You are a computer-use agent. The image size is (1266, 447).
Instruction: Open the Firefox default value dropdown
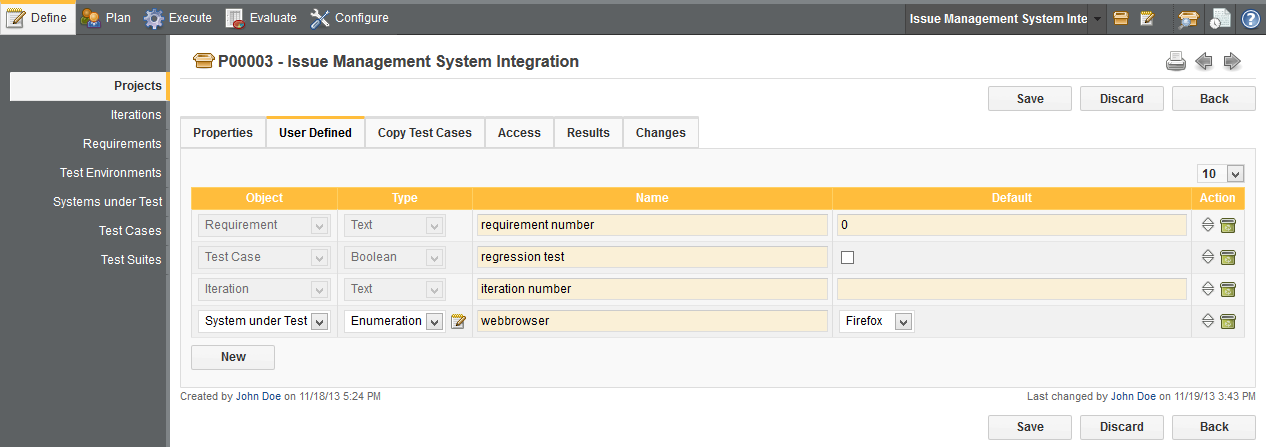click(876, 321)
